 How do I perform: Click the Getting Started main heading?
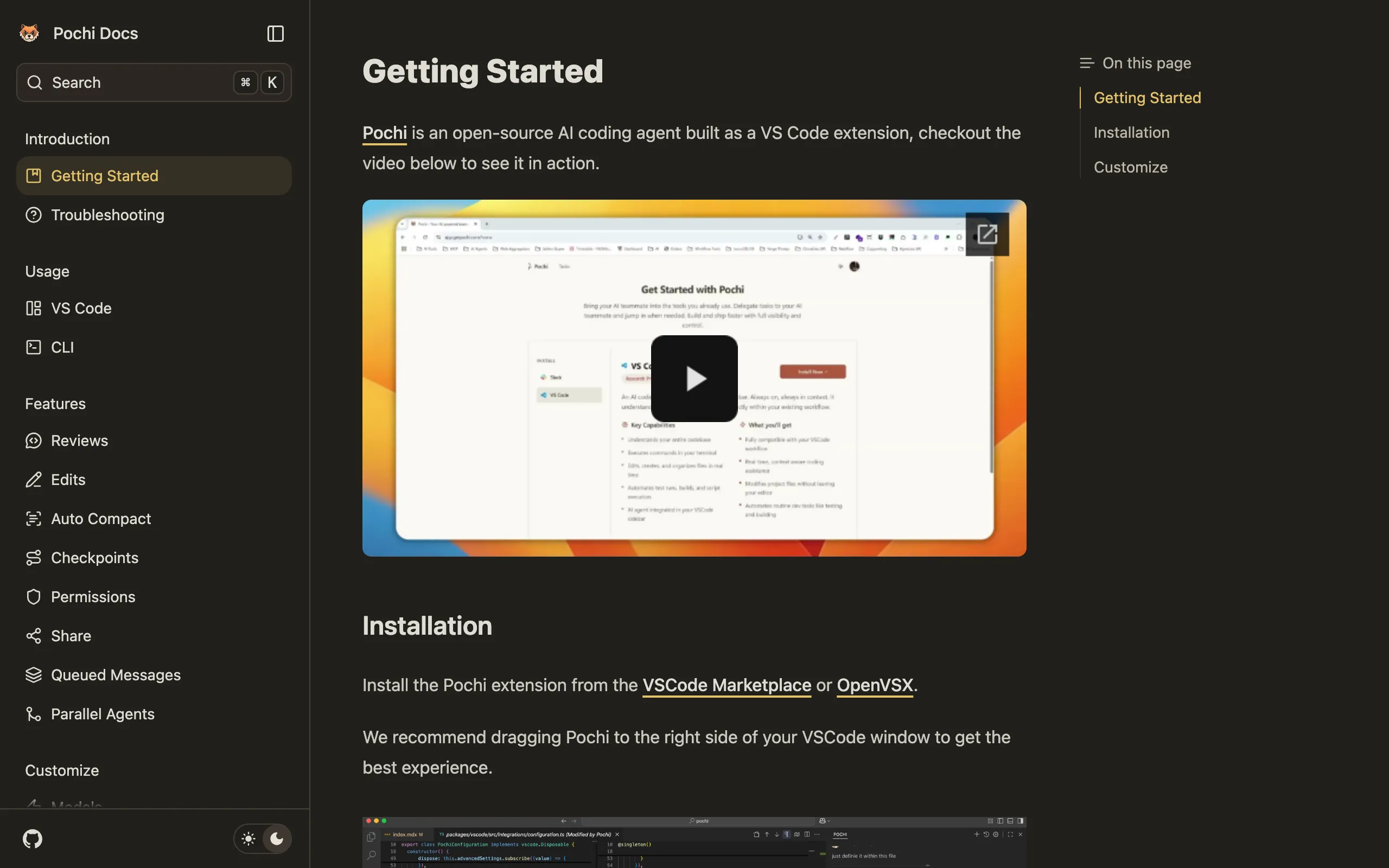(x=483, y=71)
